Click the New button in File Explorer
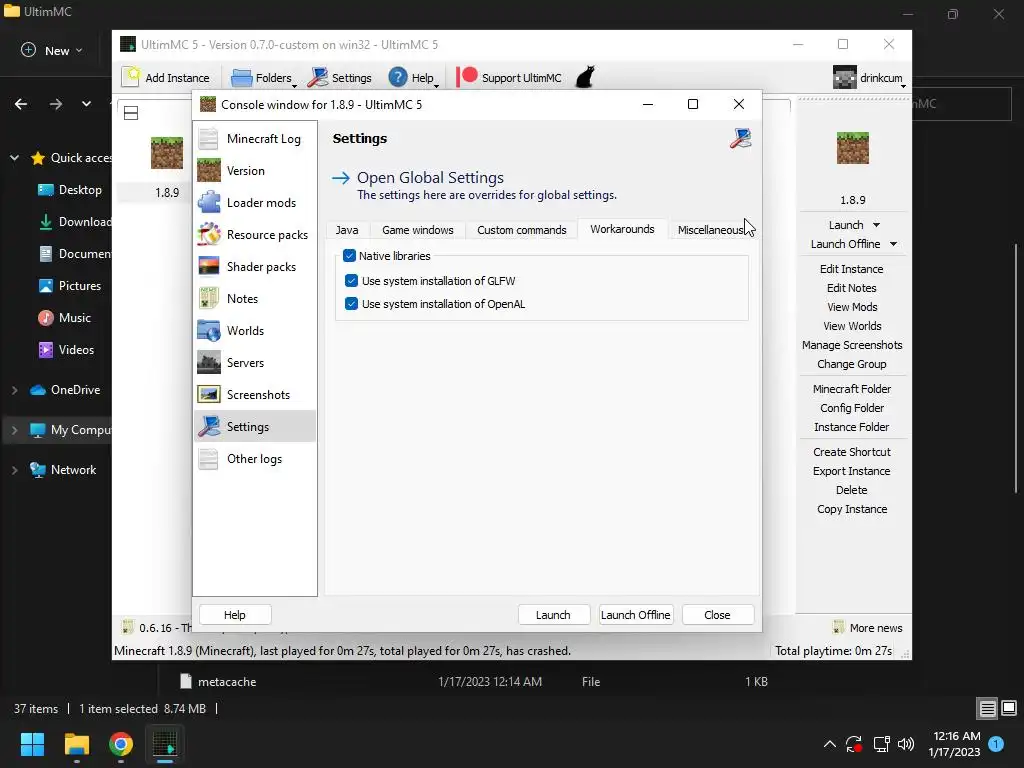 [52, 50]
